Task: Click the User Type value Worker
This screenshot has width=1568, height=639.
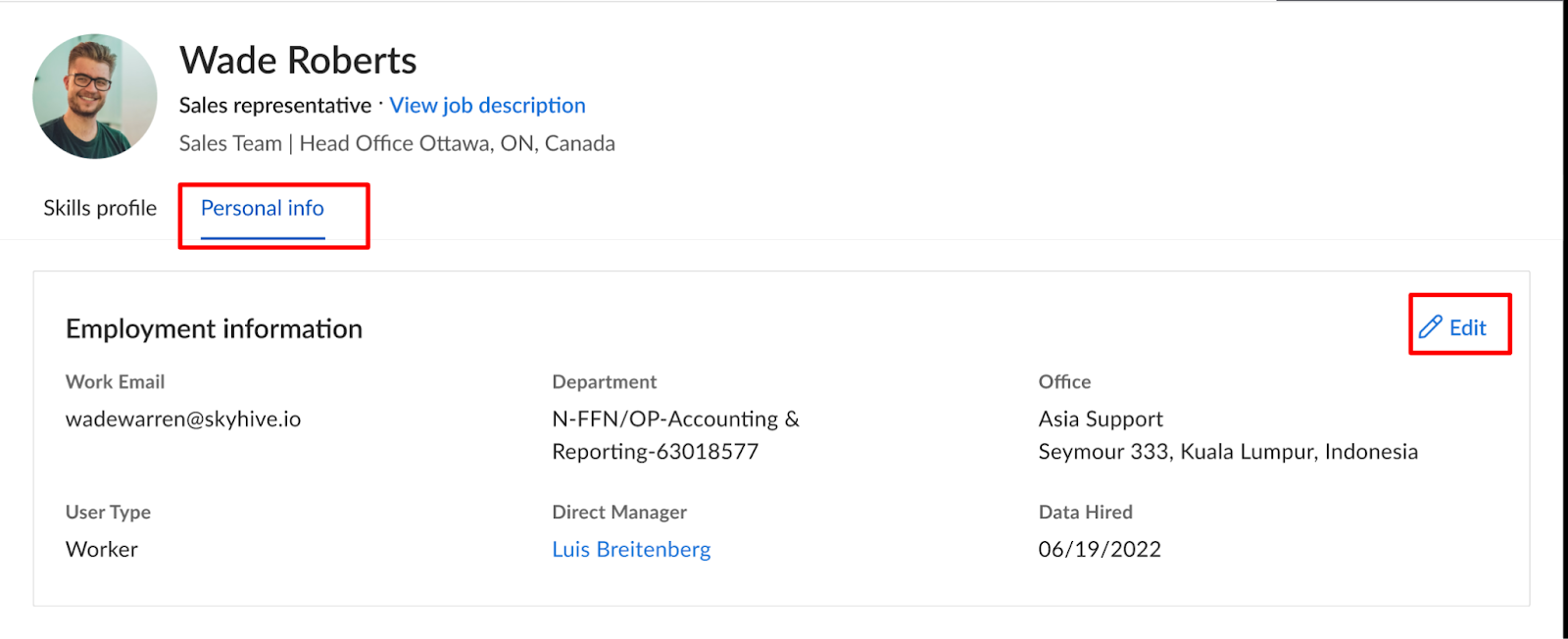Action: click(x=102, y=549)
